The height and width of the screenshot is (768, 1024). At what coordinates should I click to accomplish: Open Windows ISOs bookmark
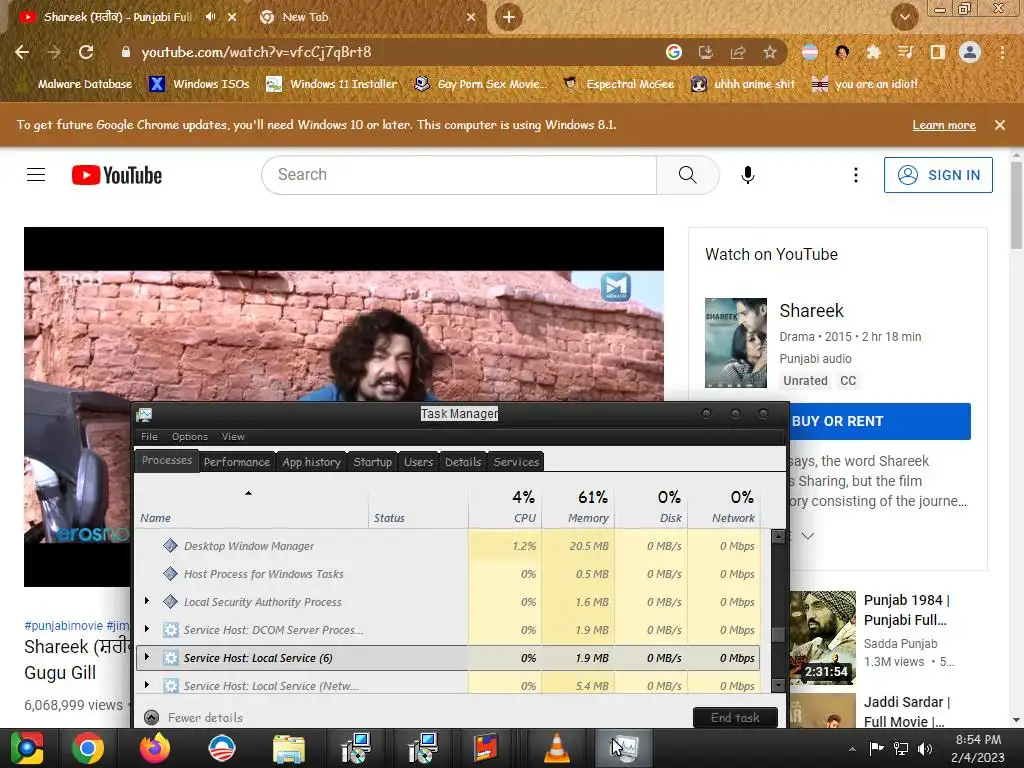[x=199, y=84]
